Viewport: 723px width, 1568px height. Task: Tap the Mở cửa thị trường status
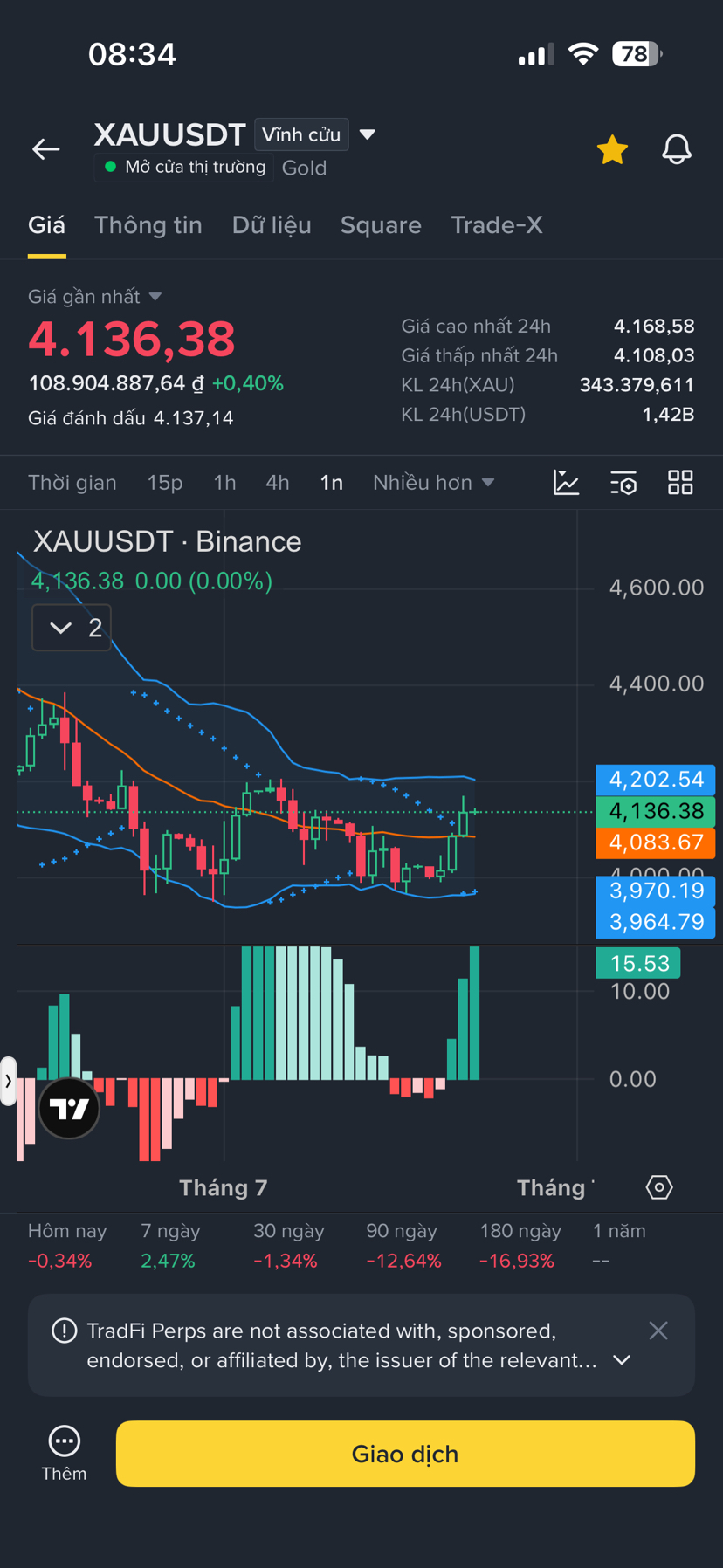coord(184,167)
